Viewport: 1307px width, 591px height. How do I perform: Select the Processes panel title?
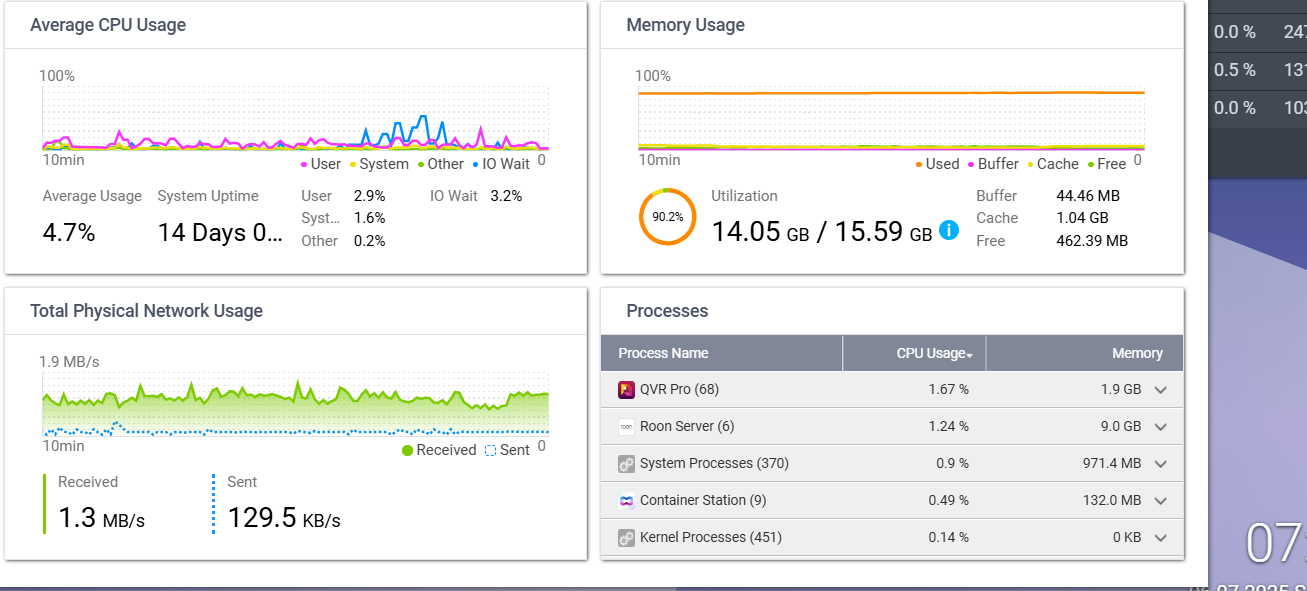point(667,311)
